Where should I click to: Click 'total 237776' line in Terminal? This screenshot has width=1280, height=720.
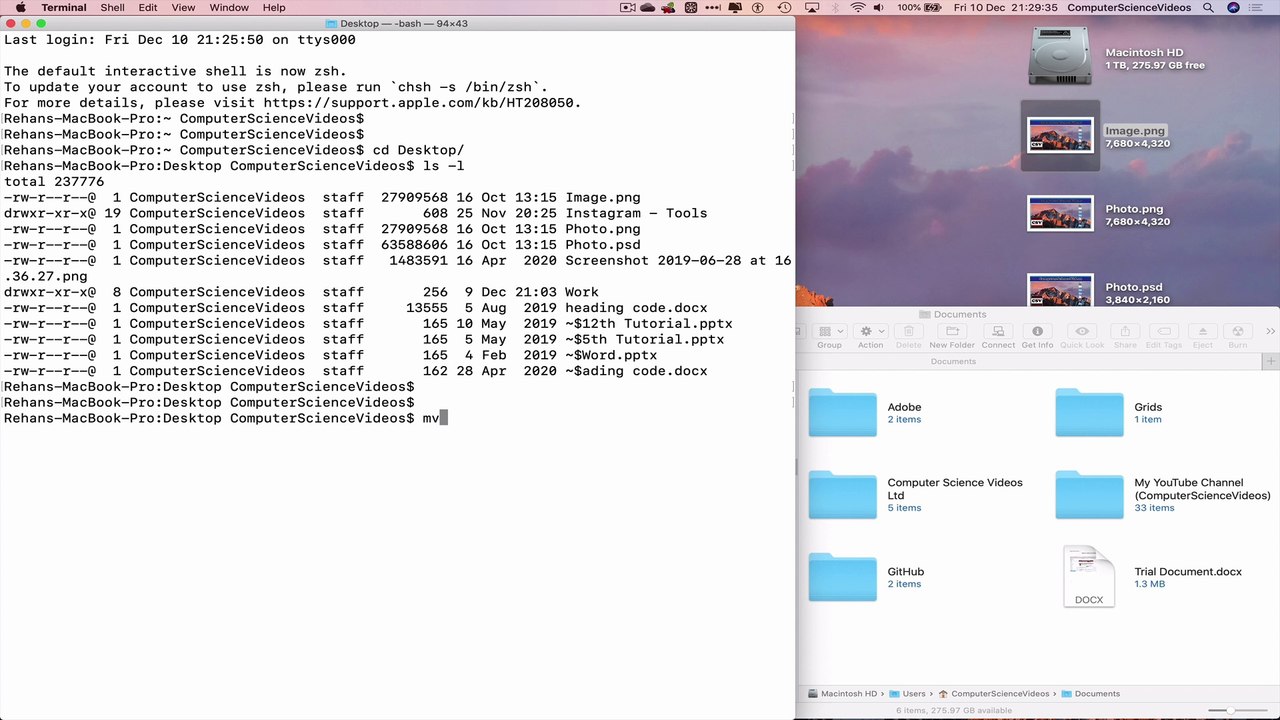(x=54, y=182)
